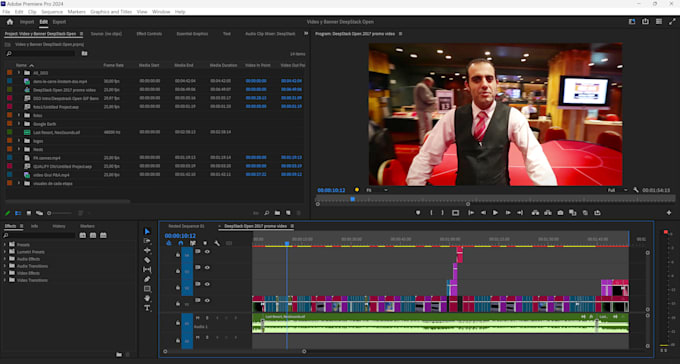Open the Full playback resolution dropdown
The height and width of the screenshot is (364, 680).
coord(618,190)
